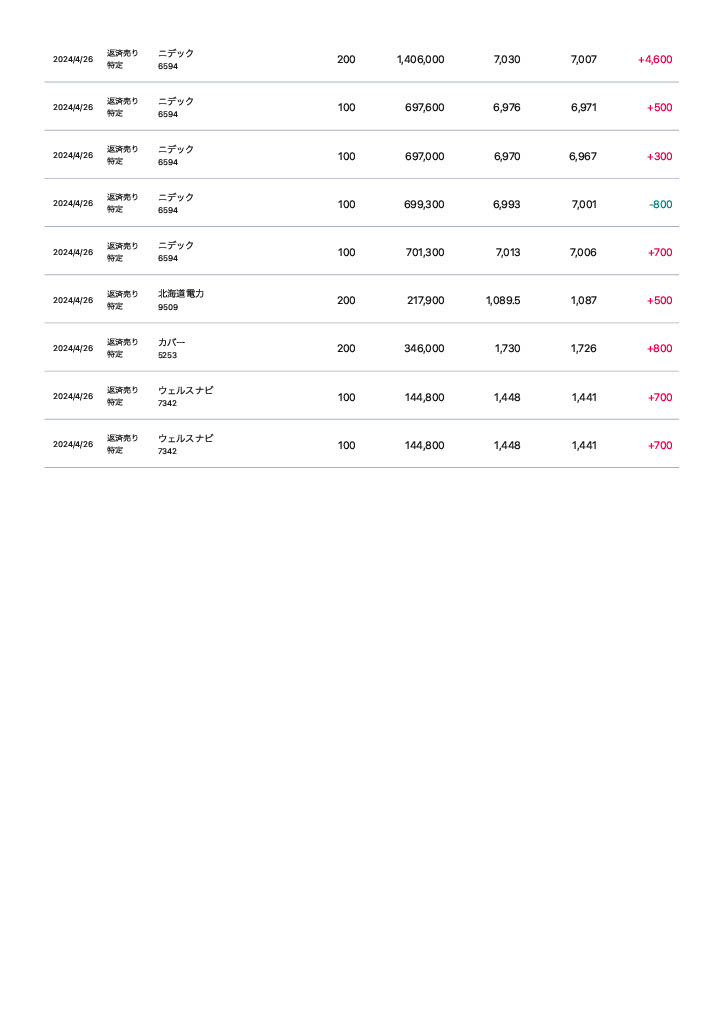Click the 697,600 amount cell

coord(424,108)
